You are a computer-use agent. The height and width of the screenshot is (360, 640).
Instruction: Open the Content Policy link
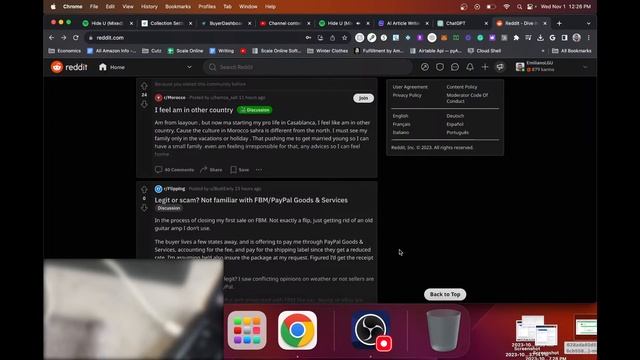(462, 87)
